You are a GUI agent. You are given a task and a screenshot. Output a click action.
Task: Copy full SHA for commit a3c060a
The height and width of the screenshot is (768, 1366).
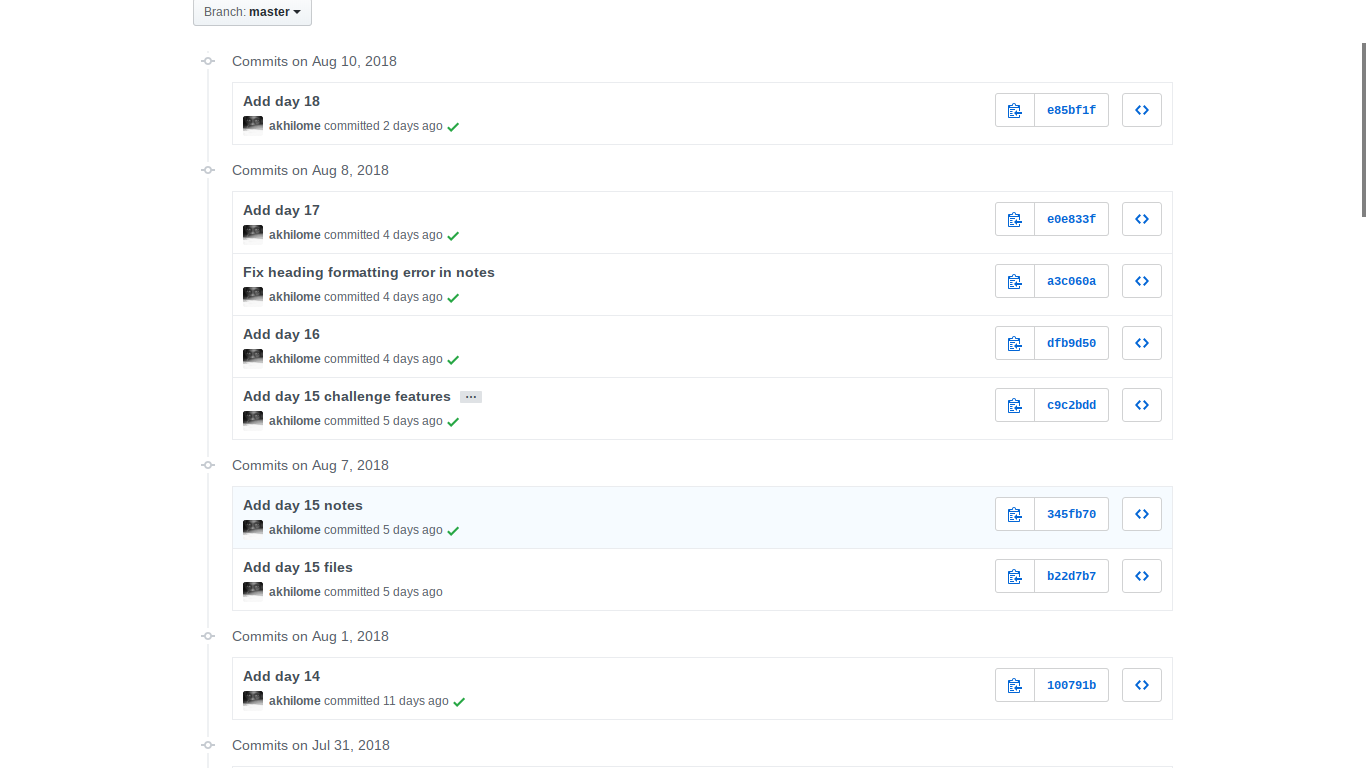click(x=1015, y=281)
